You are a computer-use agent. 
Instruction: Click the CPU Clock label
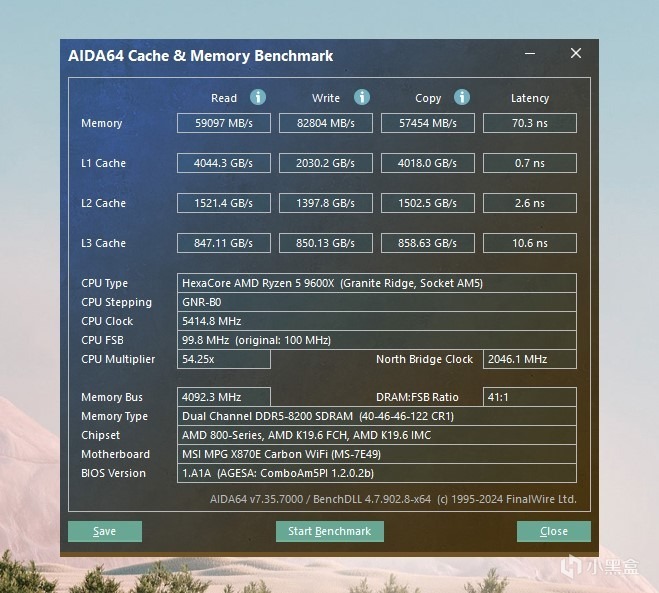coord(107,321)
